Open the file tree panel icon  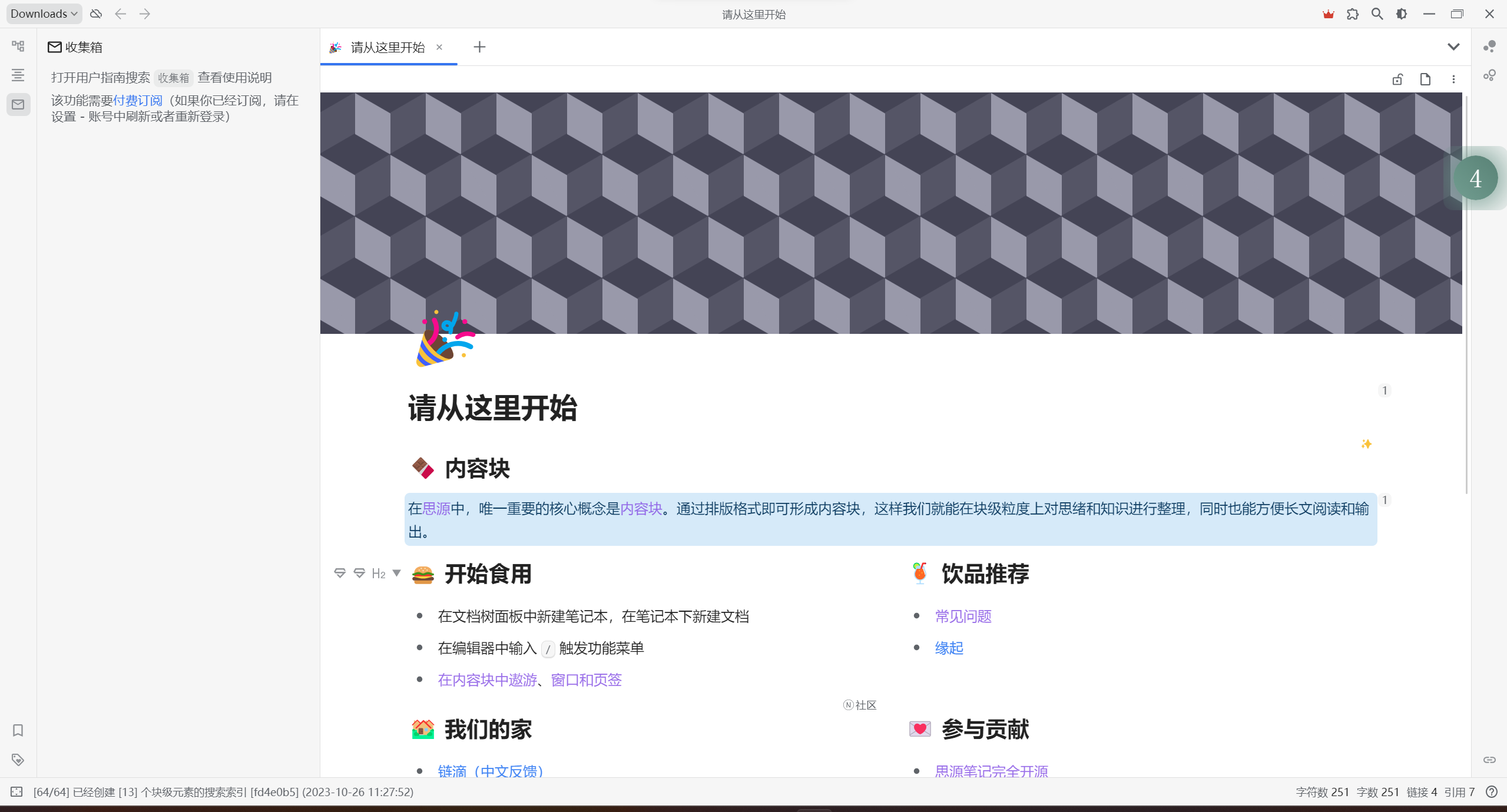18,46
